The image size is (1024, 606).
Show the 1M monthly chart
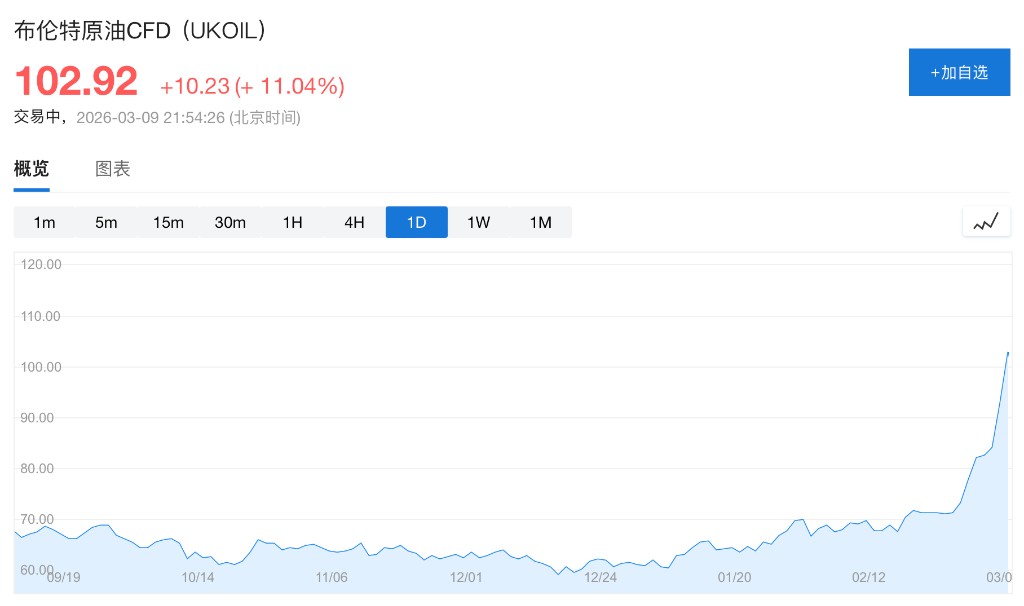540,222
